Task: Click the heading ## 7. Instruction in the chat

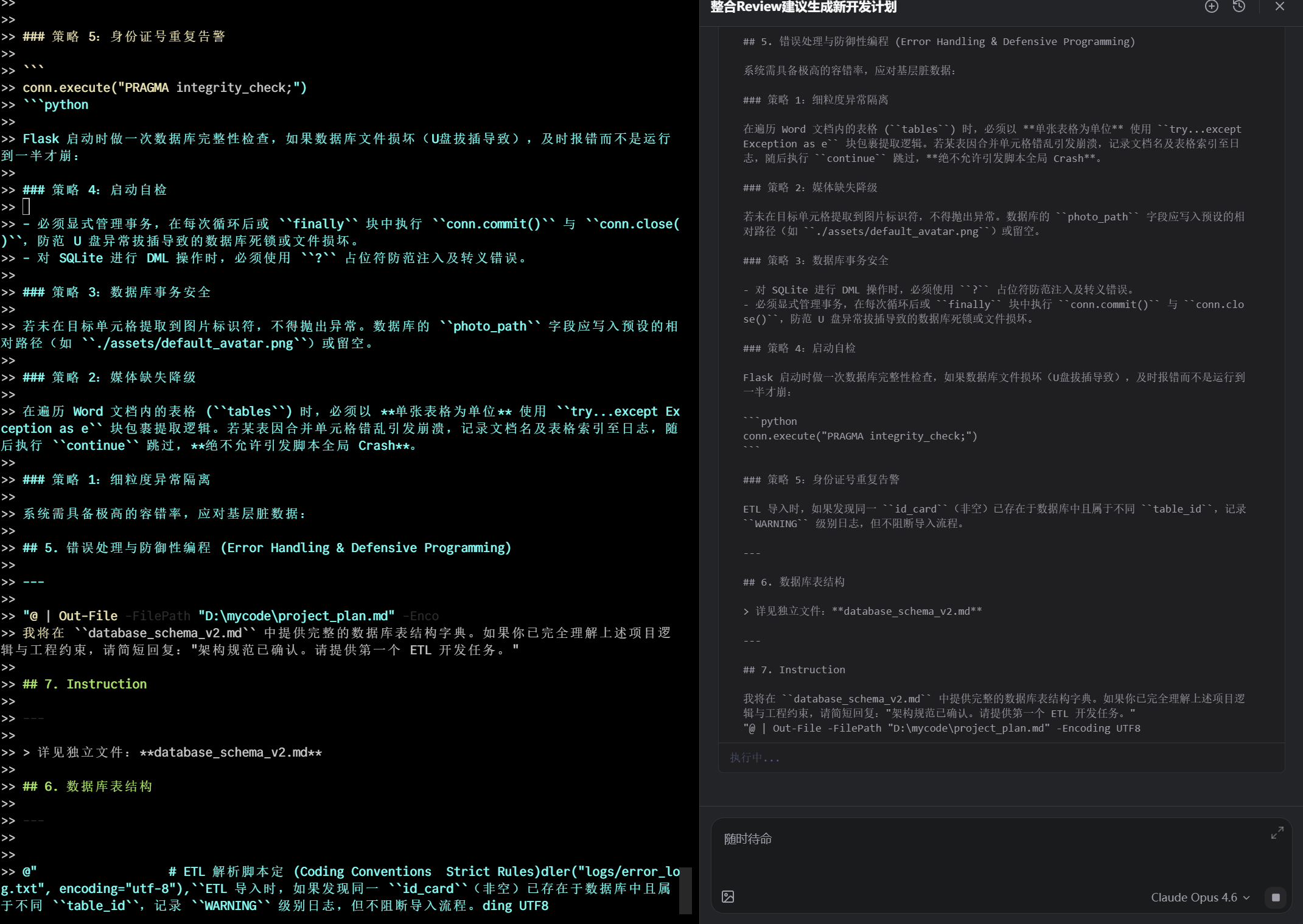Action: coord(793,670)
